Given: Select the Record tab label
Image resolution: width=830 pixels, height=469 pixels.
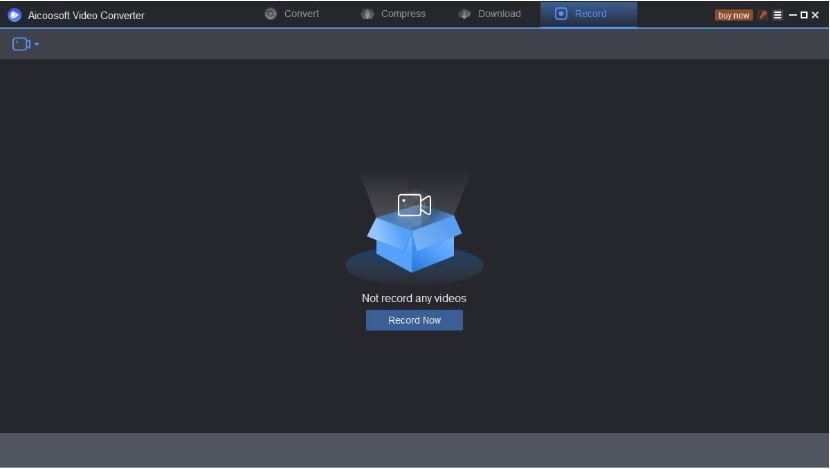Looking at the screenshot, I should click(x=590, y=14).
